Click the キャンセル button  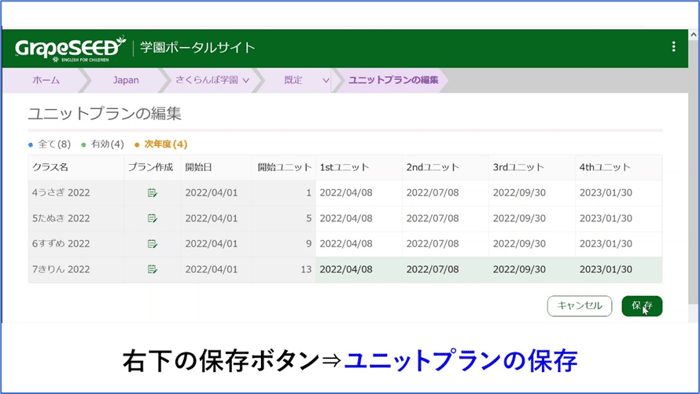pos(579,306)
